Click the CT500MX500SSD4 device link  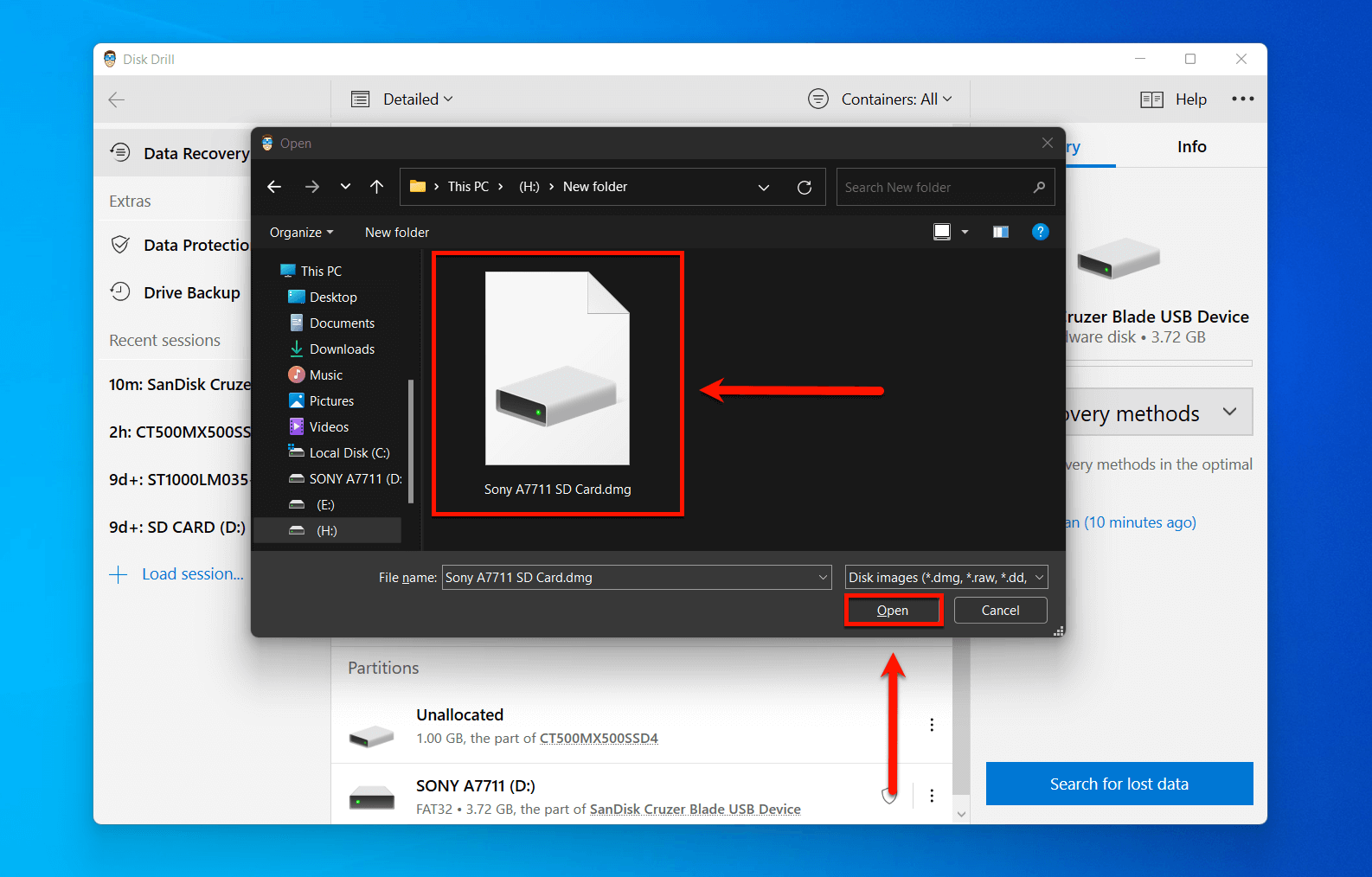(x=599, y=738)
